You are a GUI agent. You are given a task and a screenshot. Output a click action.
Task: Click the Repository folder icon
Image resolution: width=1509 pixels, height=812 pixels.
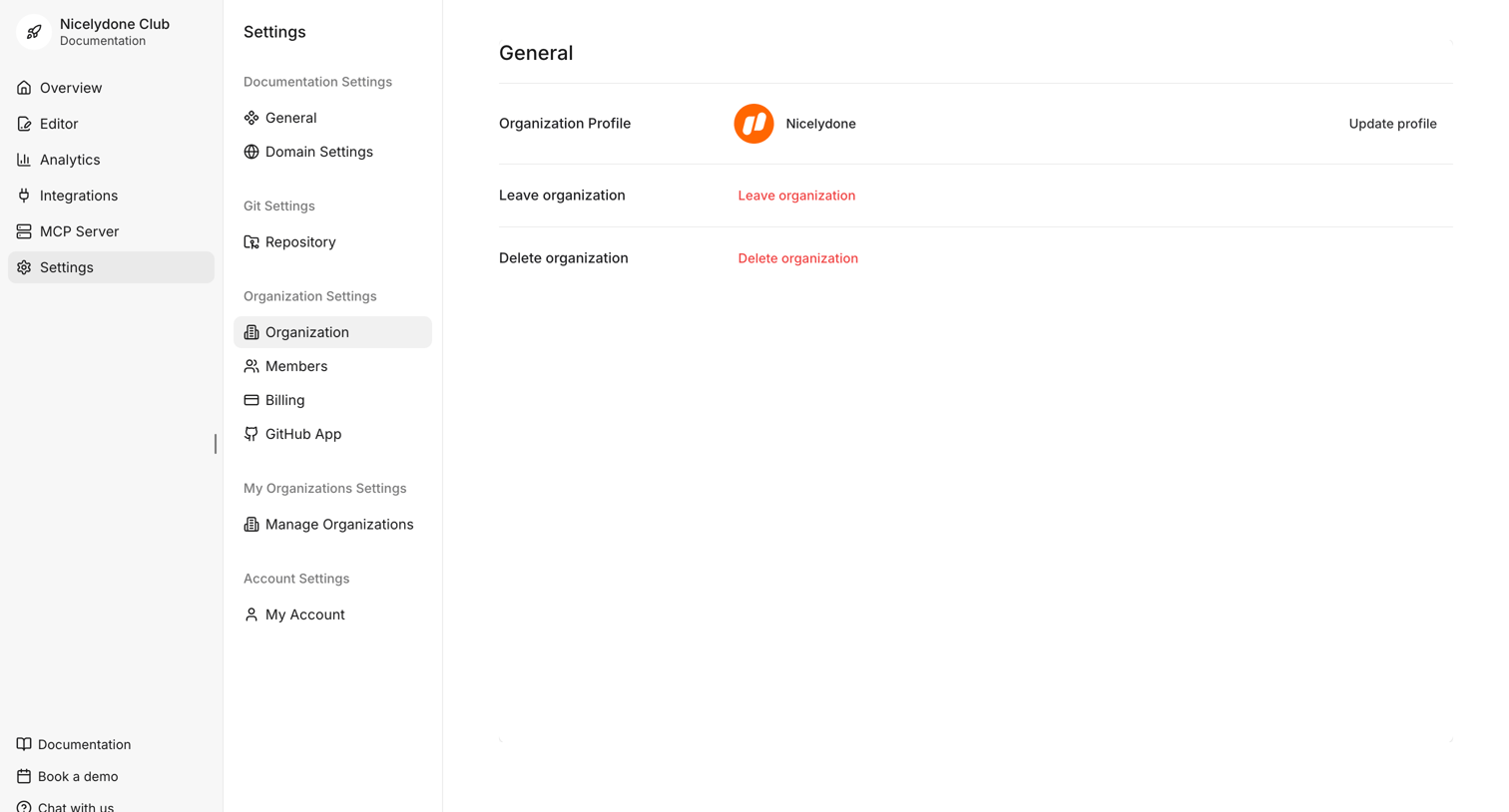click(251, 242)
